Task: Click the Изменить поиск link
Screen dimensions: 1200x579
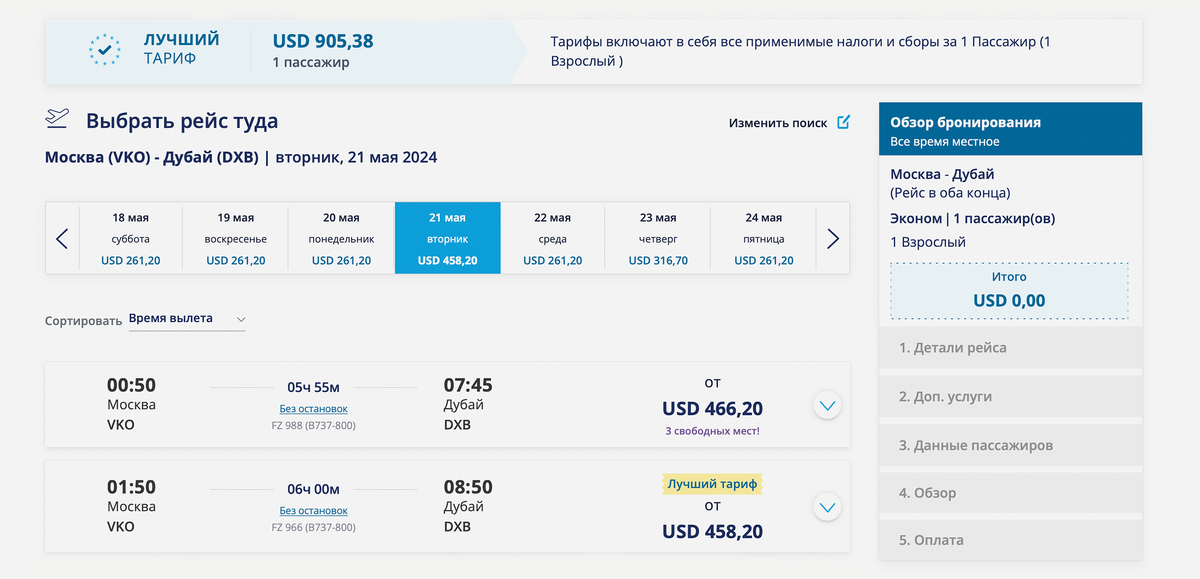Action: (778, 123)
